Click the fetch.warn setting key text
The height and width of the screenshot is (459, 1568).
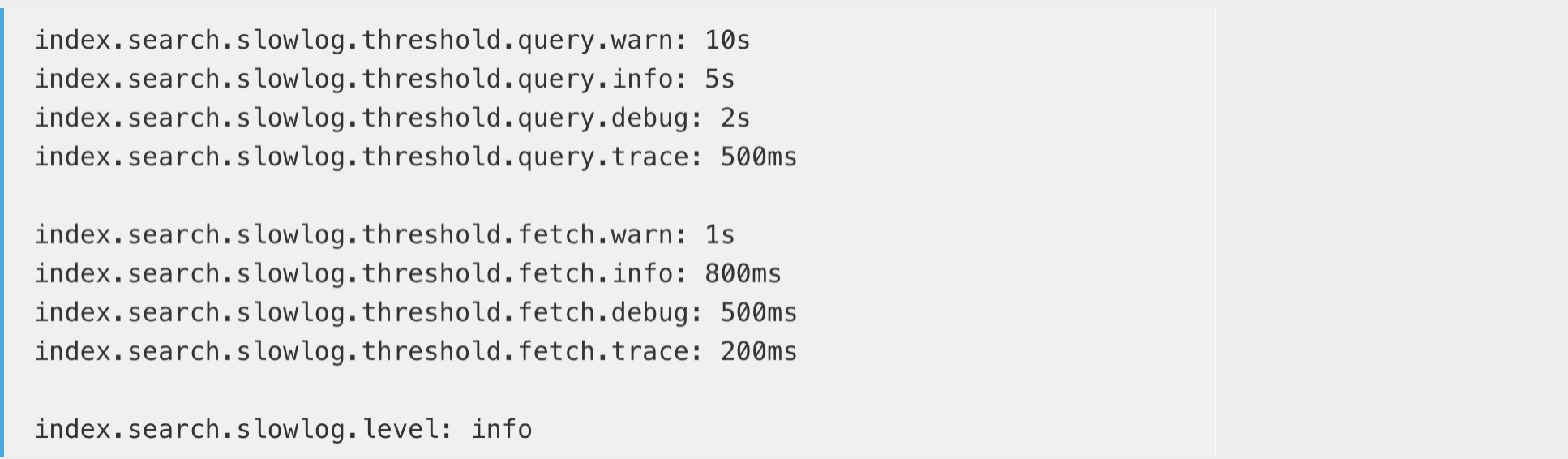coord(353,234)
